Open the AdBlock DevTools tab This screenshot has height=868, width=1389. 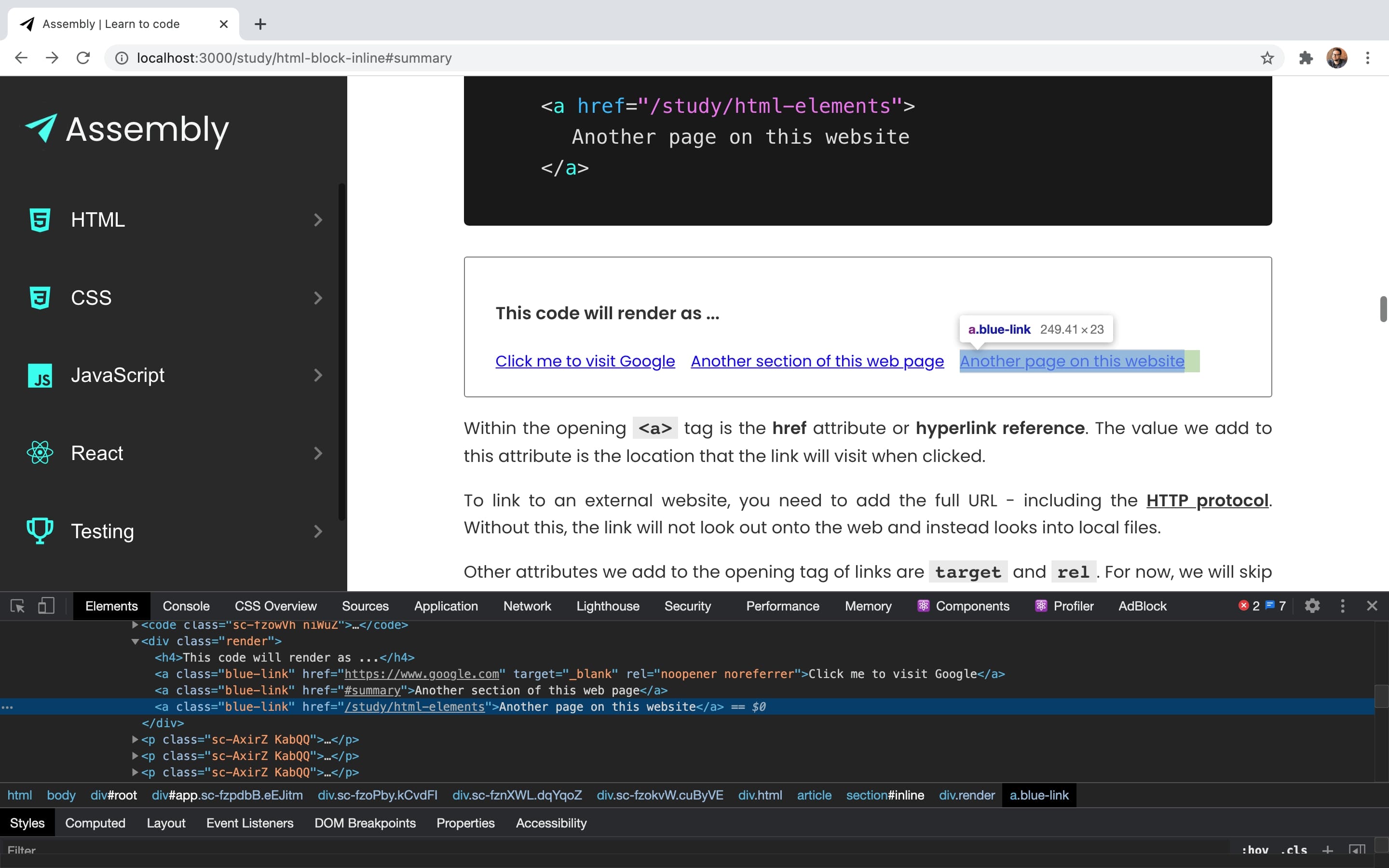tap(1142, 606)
